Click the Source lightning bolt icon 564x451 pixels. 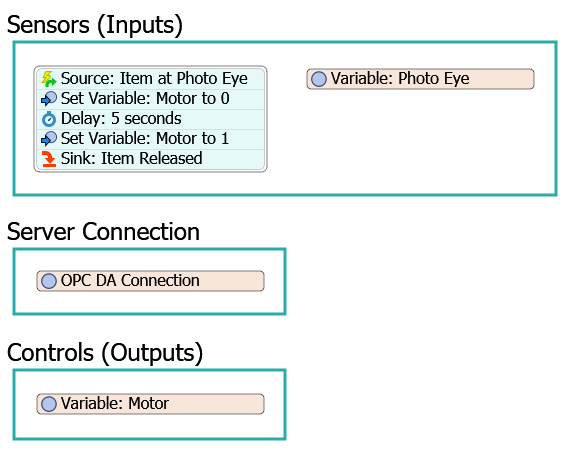click(49, 79)
